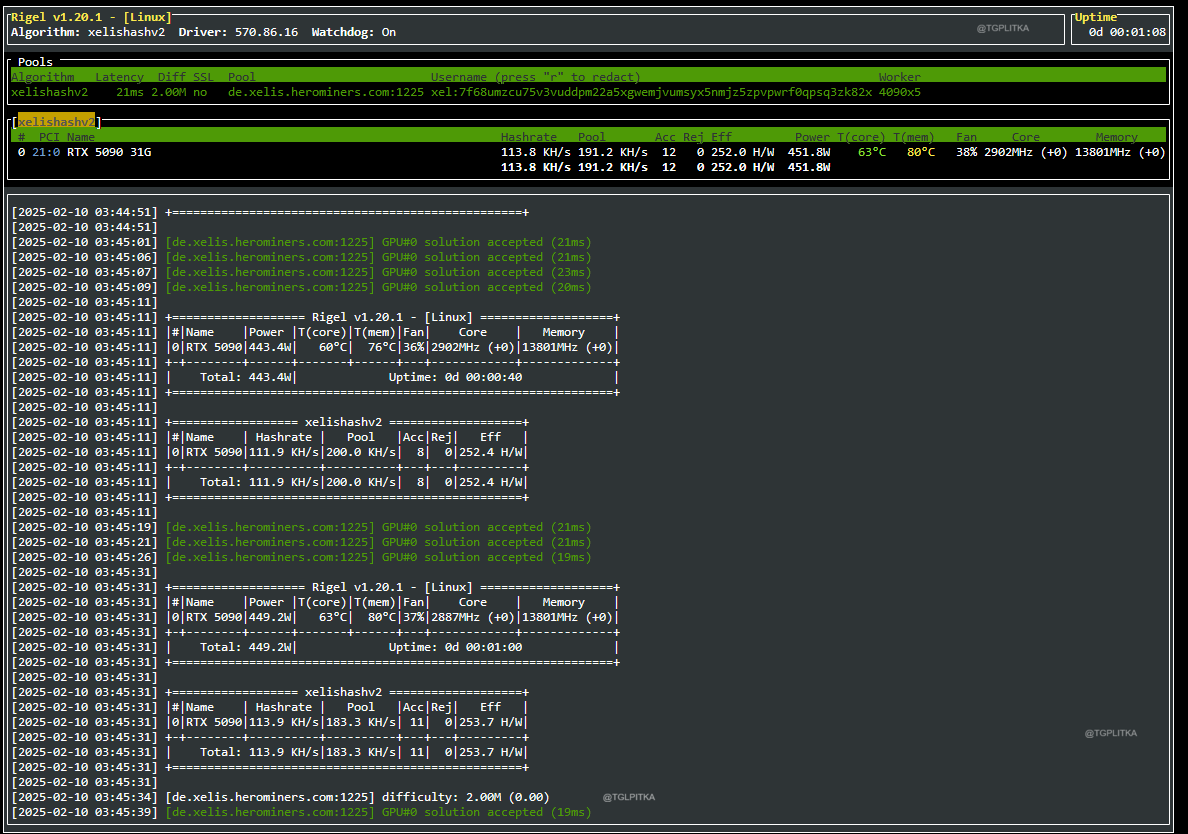Click the Hashrate column header in GPU table
The image size is (1188, 834).
coord(528,137)
